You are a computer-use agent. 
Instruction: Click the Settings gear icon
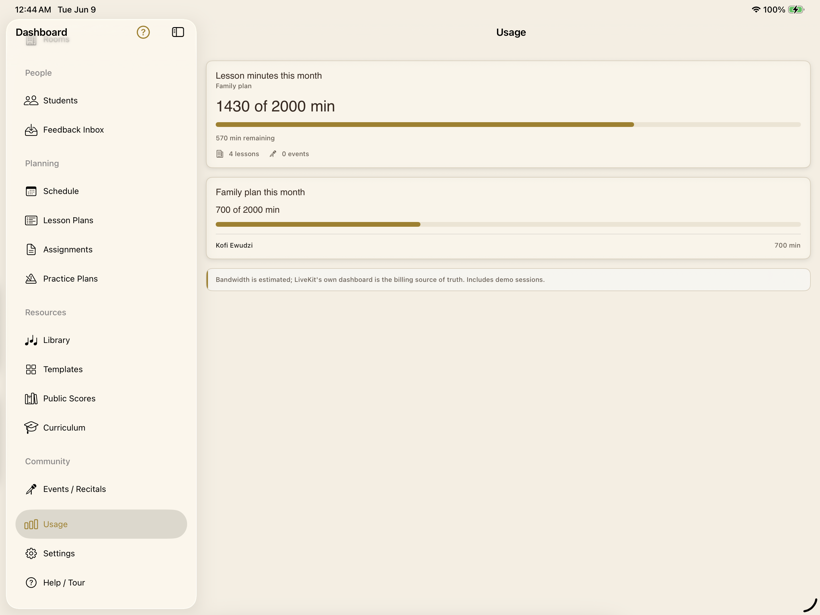coord(31,553)
